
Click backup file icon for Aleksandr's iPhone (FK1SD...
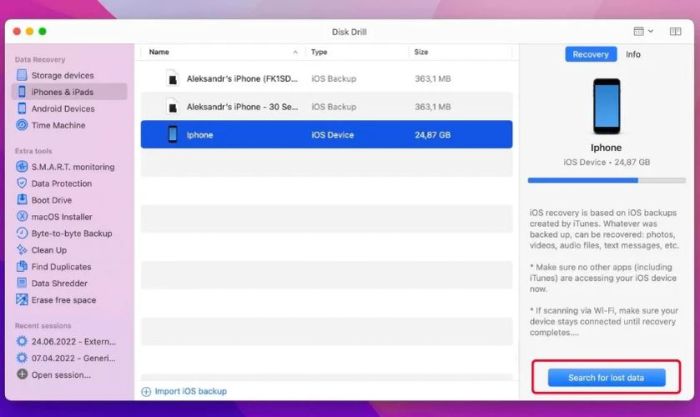[172, 79]
